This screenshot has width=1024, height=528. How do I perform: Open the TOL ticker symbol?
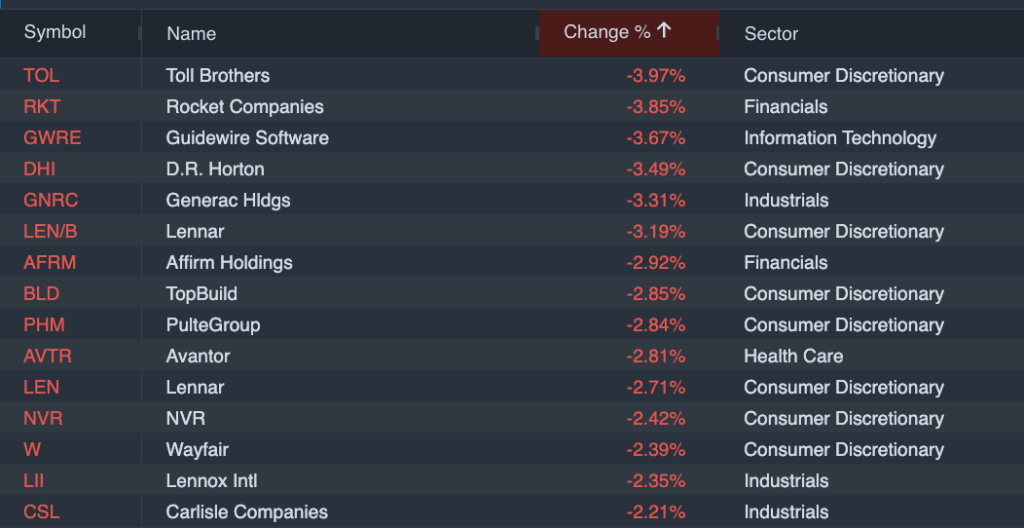point(41,76)
